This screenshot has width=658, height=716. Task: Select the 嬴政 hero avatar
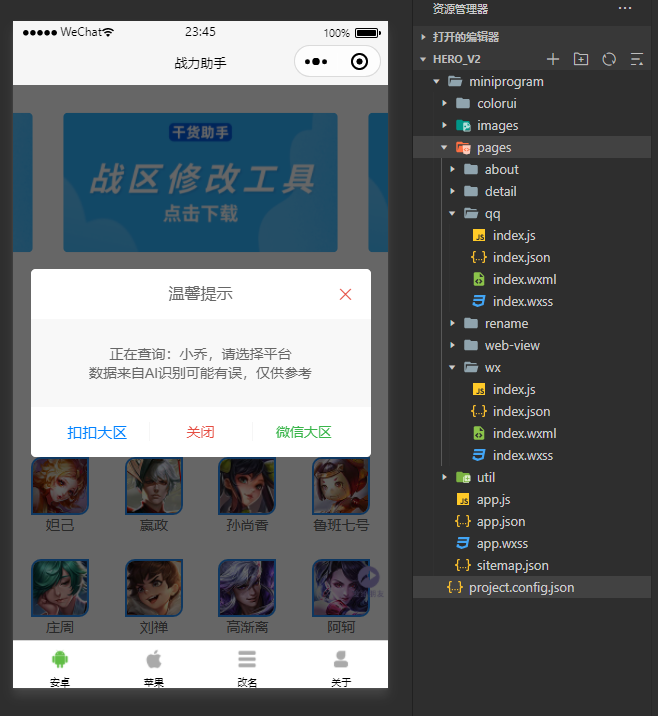click(x=154, y=486)
